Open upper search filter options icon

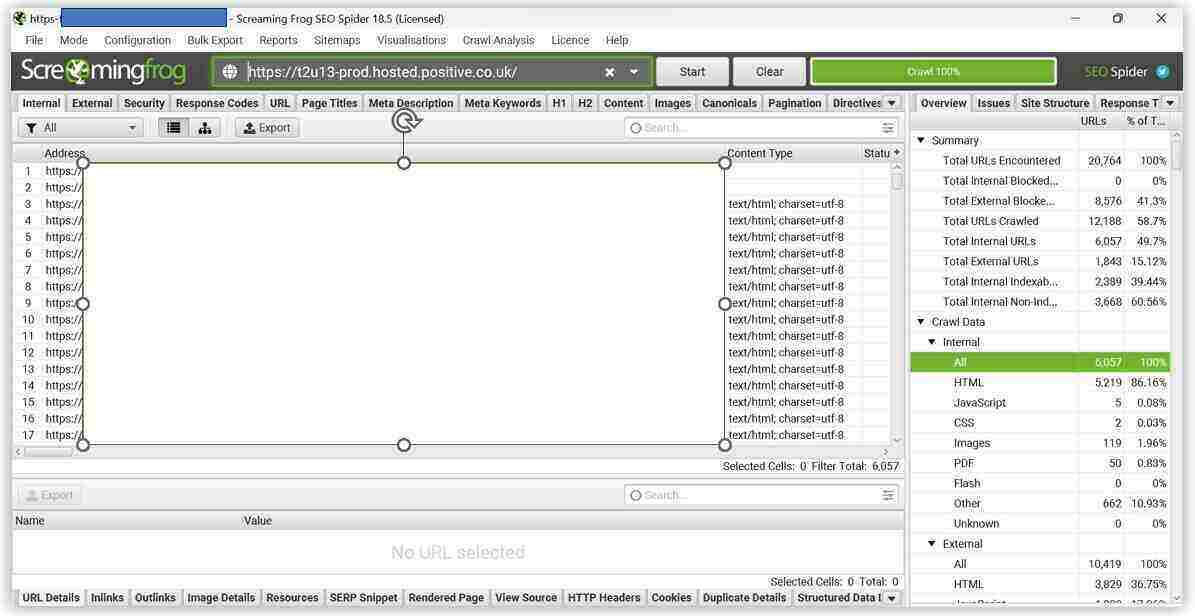click(888, 128)
